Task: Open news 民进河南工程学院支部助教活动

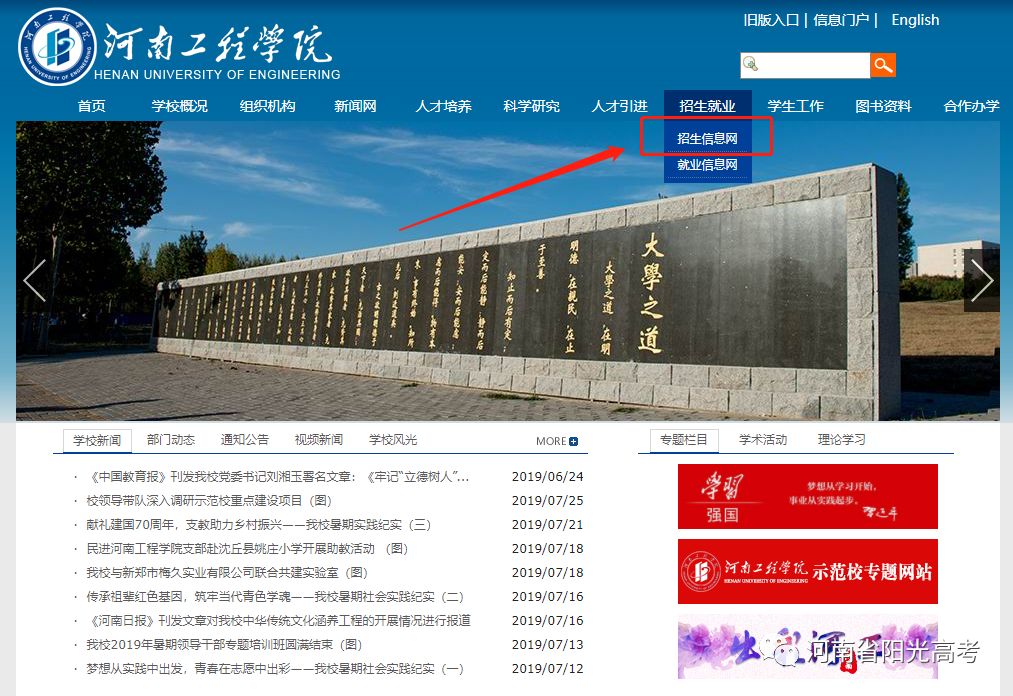Action: click(247, 549)
